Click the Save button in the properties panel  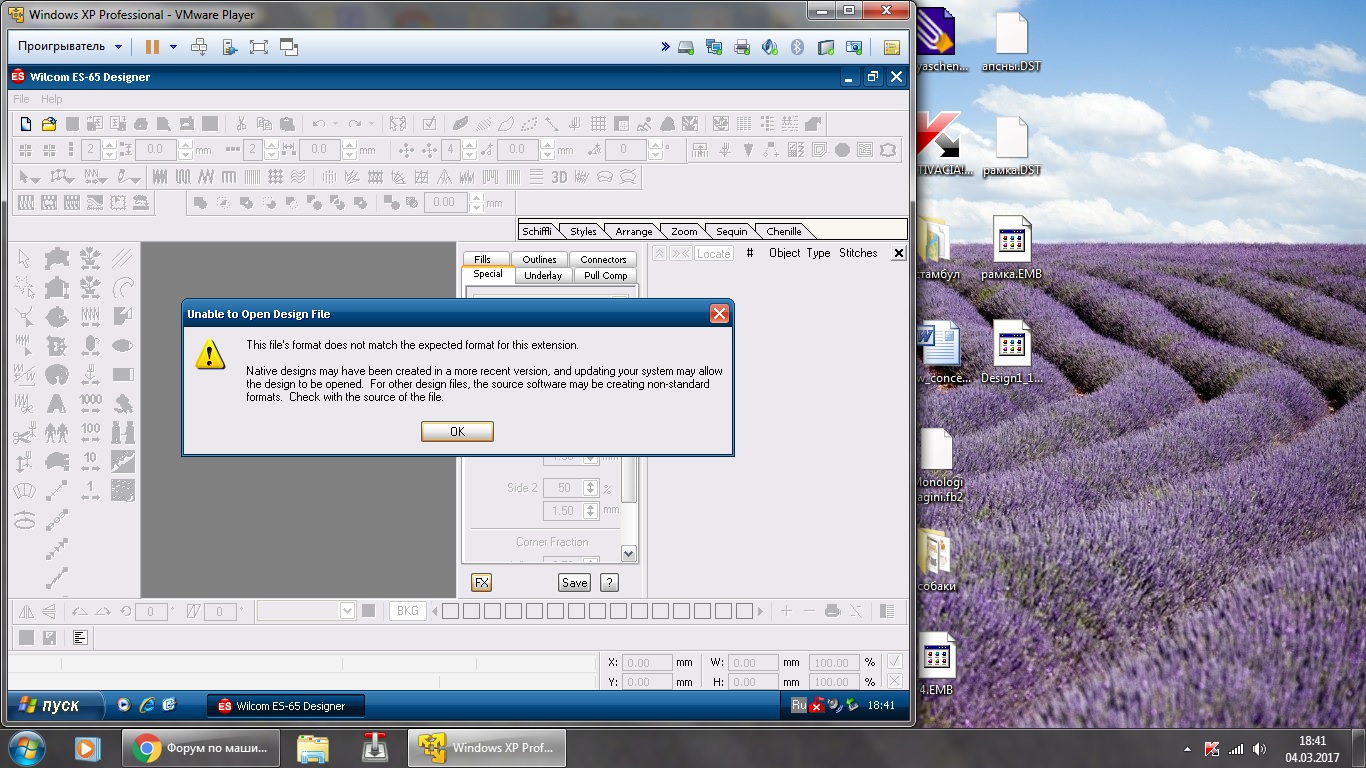point(574,583)
